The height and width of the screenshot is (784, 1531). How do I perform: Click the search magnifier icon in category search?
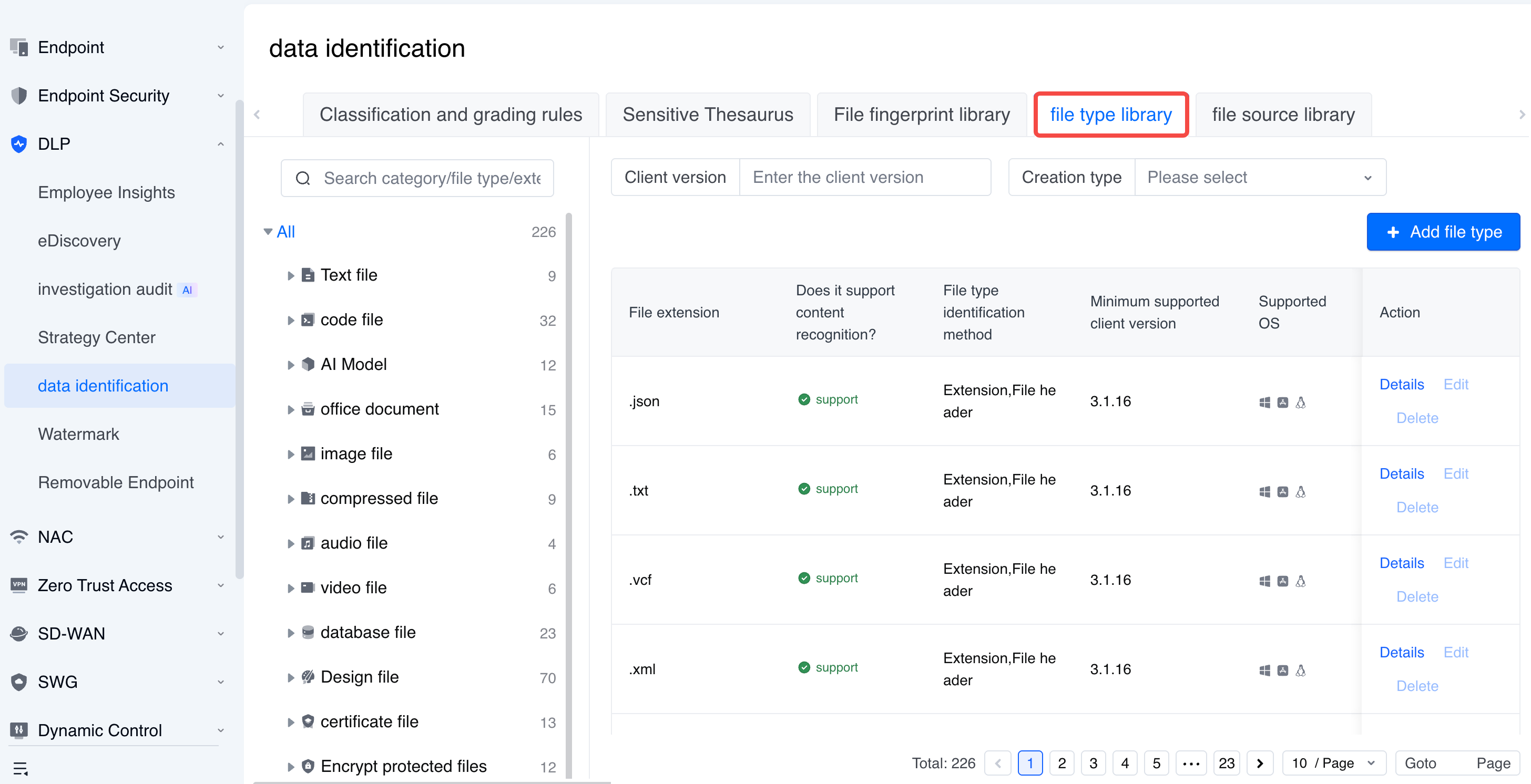click(302, 178)
